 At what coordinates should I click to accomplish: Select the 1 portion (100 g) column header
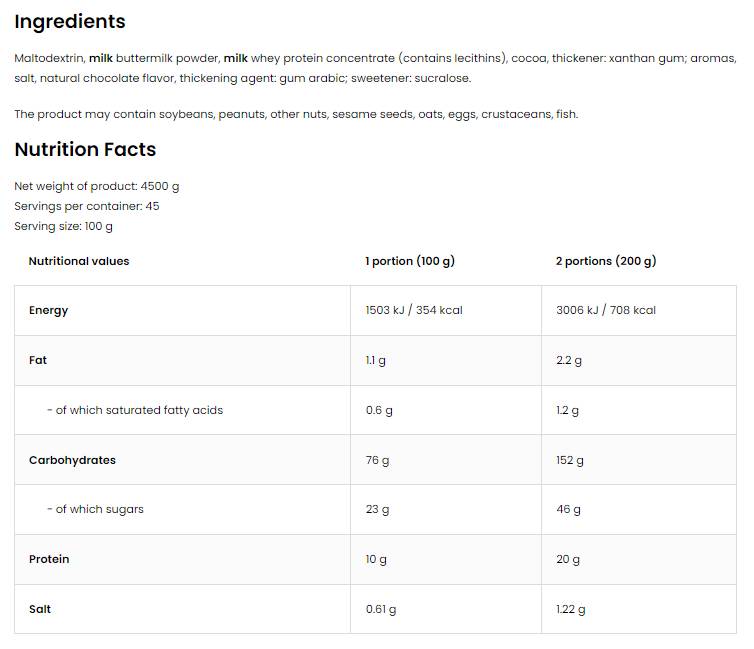click(x=410, y=261)
